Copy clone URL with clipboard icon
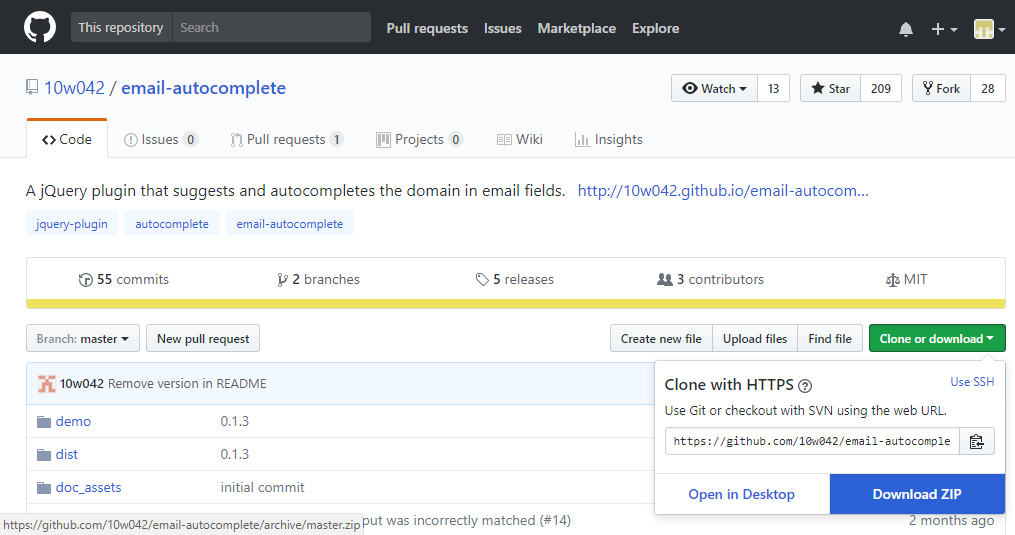Viewport: 1015px width, 535px height. pyautogui.click(x=976, y=442)
